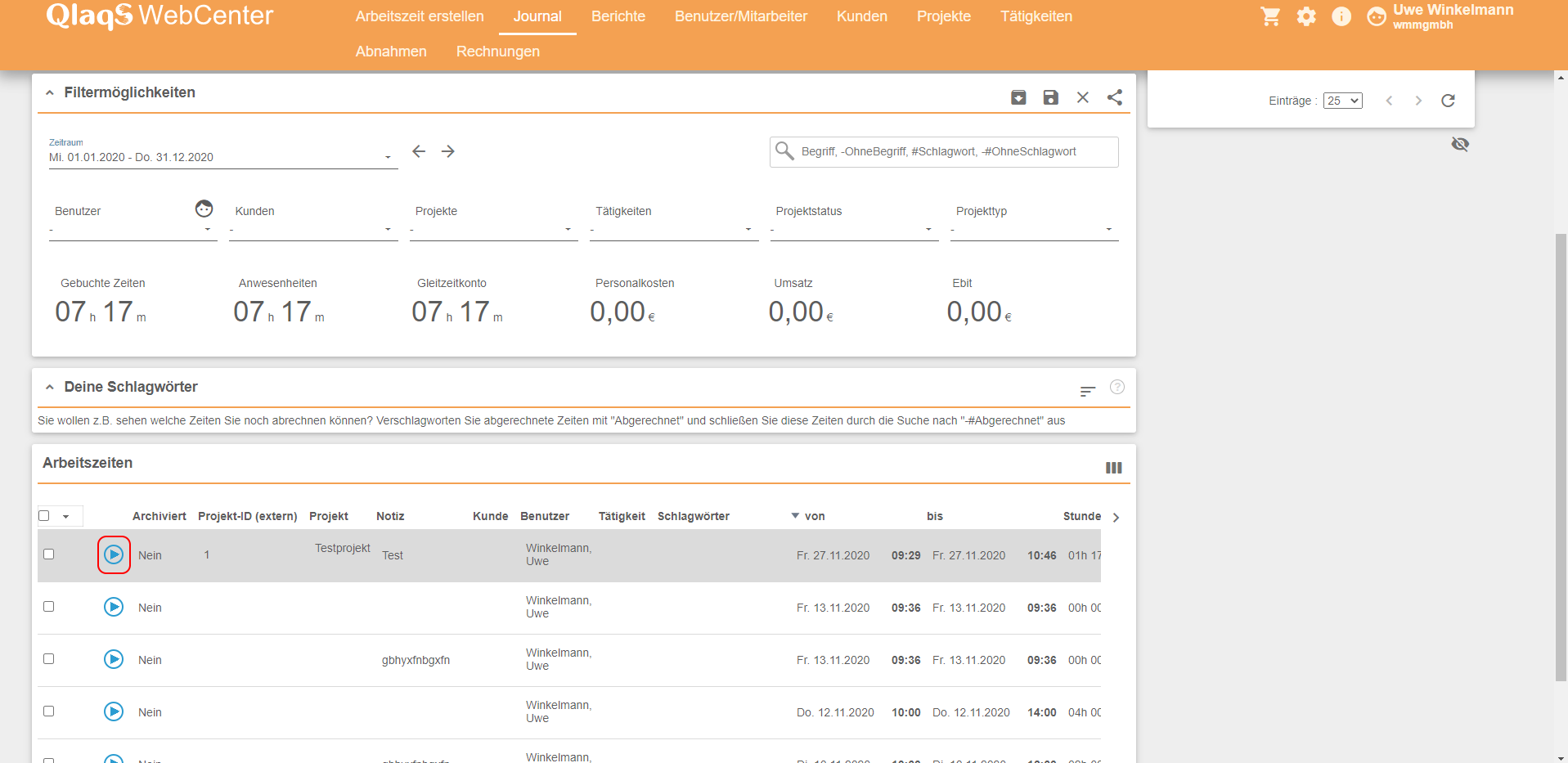Image resolution: width=1568 pixels, height=763 pixels.
Task: Open the Benutzer/Mitarbeiter tab
Action: pyautogui.click(x=741, y=16)
